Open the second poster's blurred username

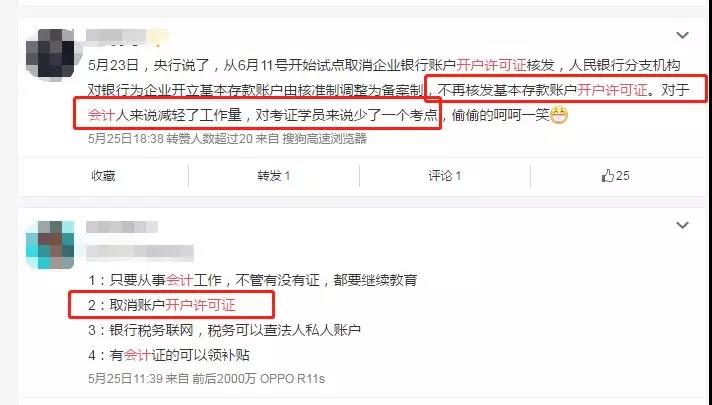pyautogui.click(x=122, y=227)
